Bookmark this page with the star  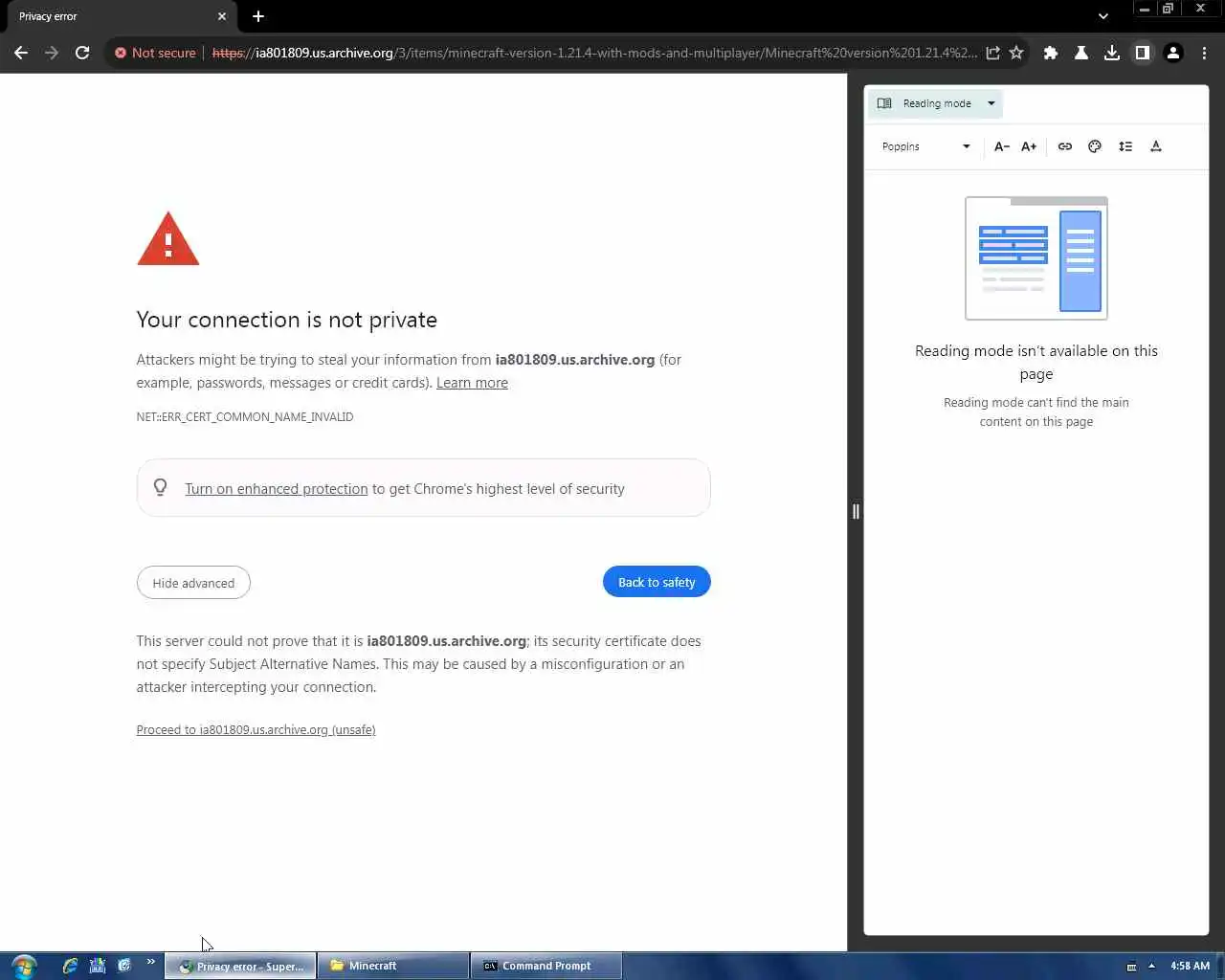[x=1016, y=53]
